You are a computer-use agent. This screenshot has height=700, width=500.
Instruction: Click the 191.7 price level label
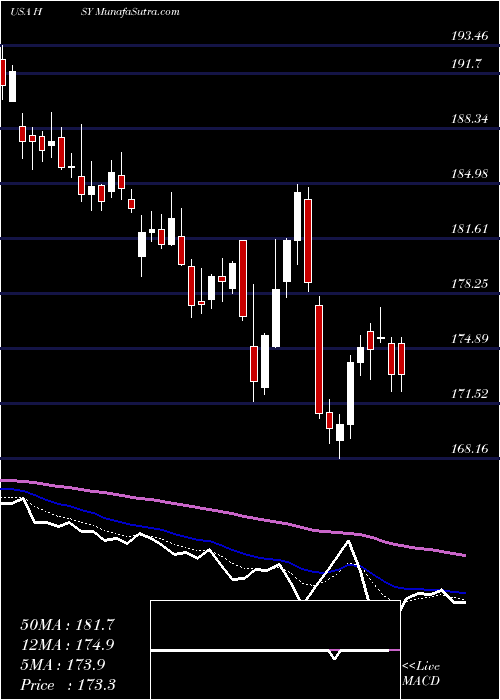point(468,64)
